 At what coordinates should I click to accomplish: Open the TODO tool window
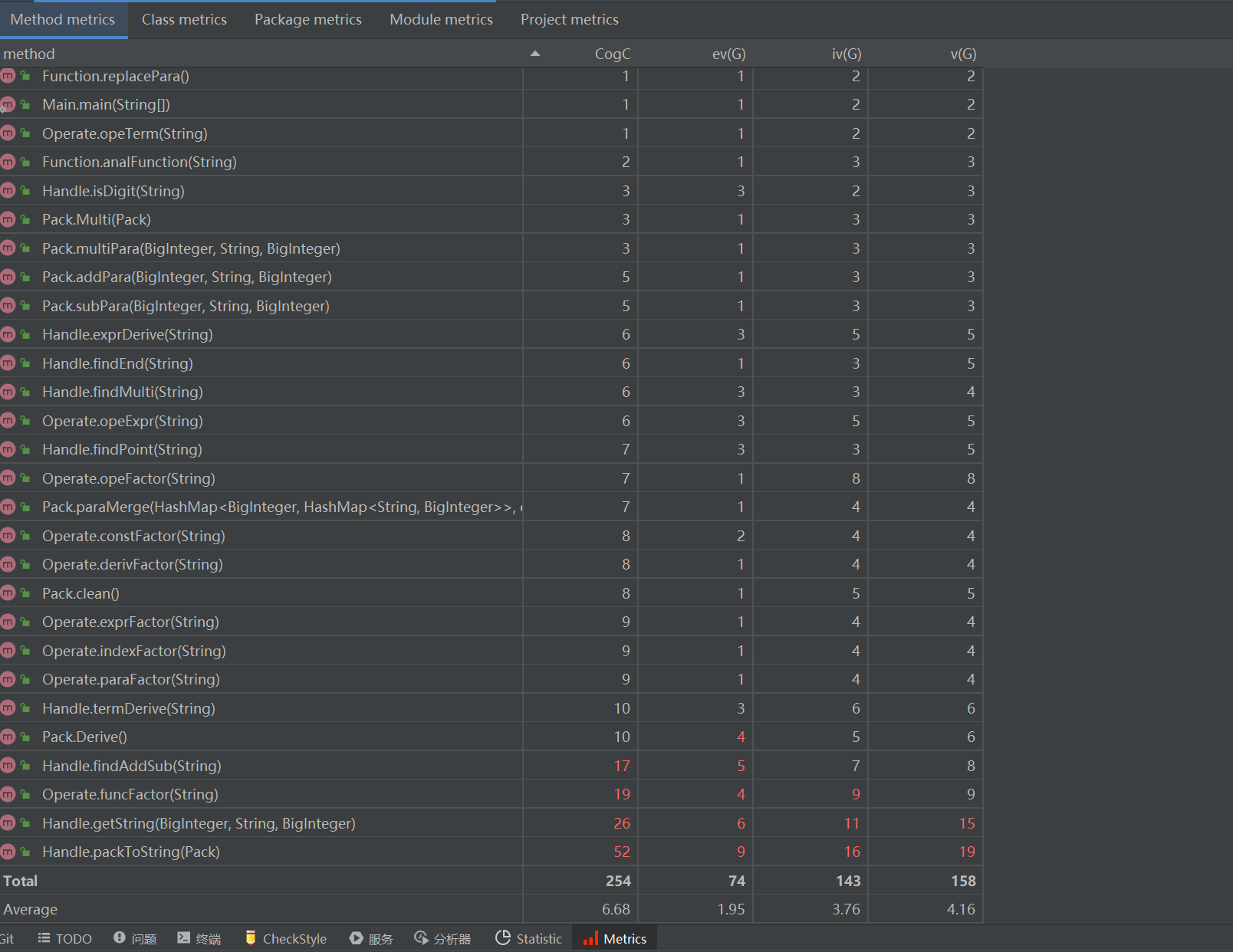(65, 938)
